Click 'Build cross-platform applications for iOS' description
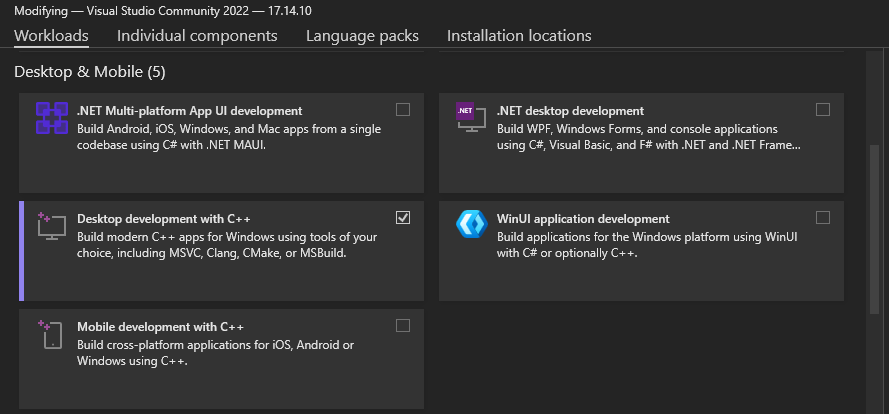889x414 pixels. point(216,353)
